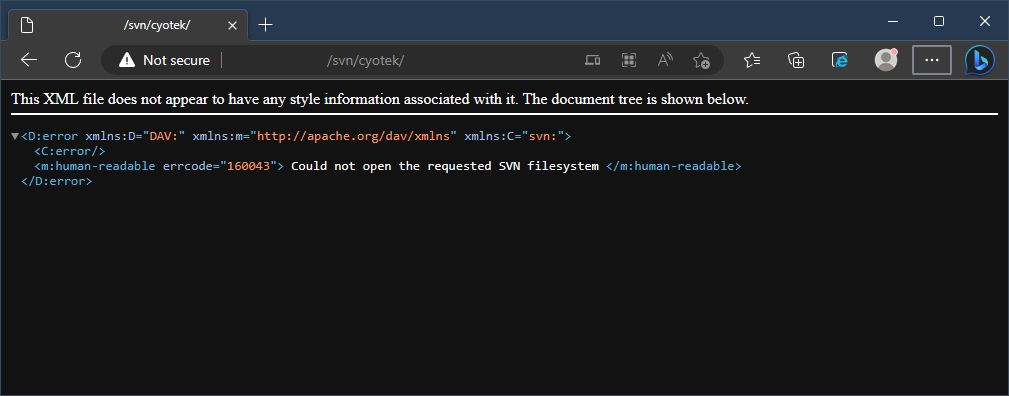The image size is (1009, 396).
Task: Open the Settings and more menu
Action: click(932, 60)
